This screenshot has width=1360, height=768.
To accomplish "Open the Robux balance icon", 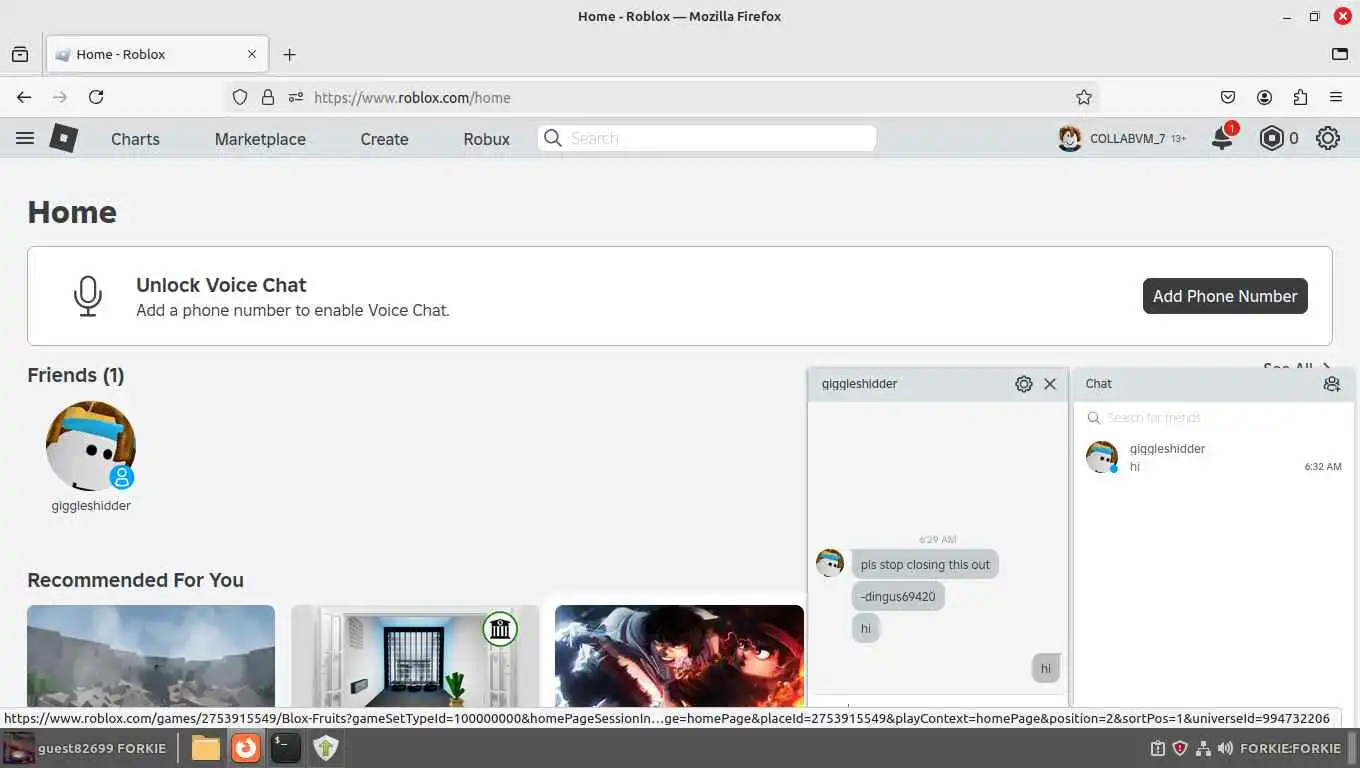I will [x=1271, y=138].
